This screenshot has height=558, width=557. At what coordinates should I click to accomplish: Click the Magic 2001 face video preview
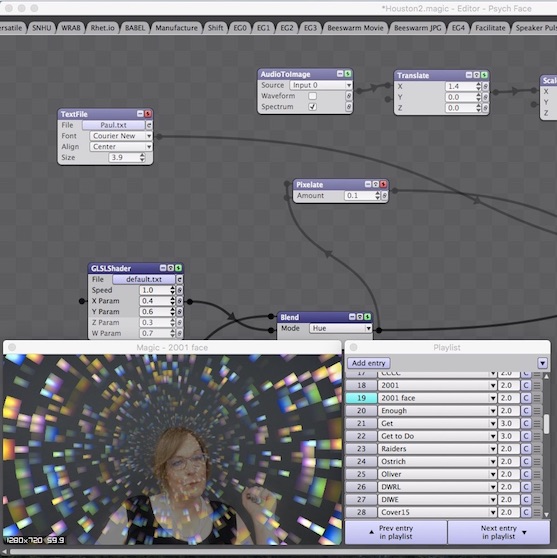[172, 449]
